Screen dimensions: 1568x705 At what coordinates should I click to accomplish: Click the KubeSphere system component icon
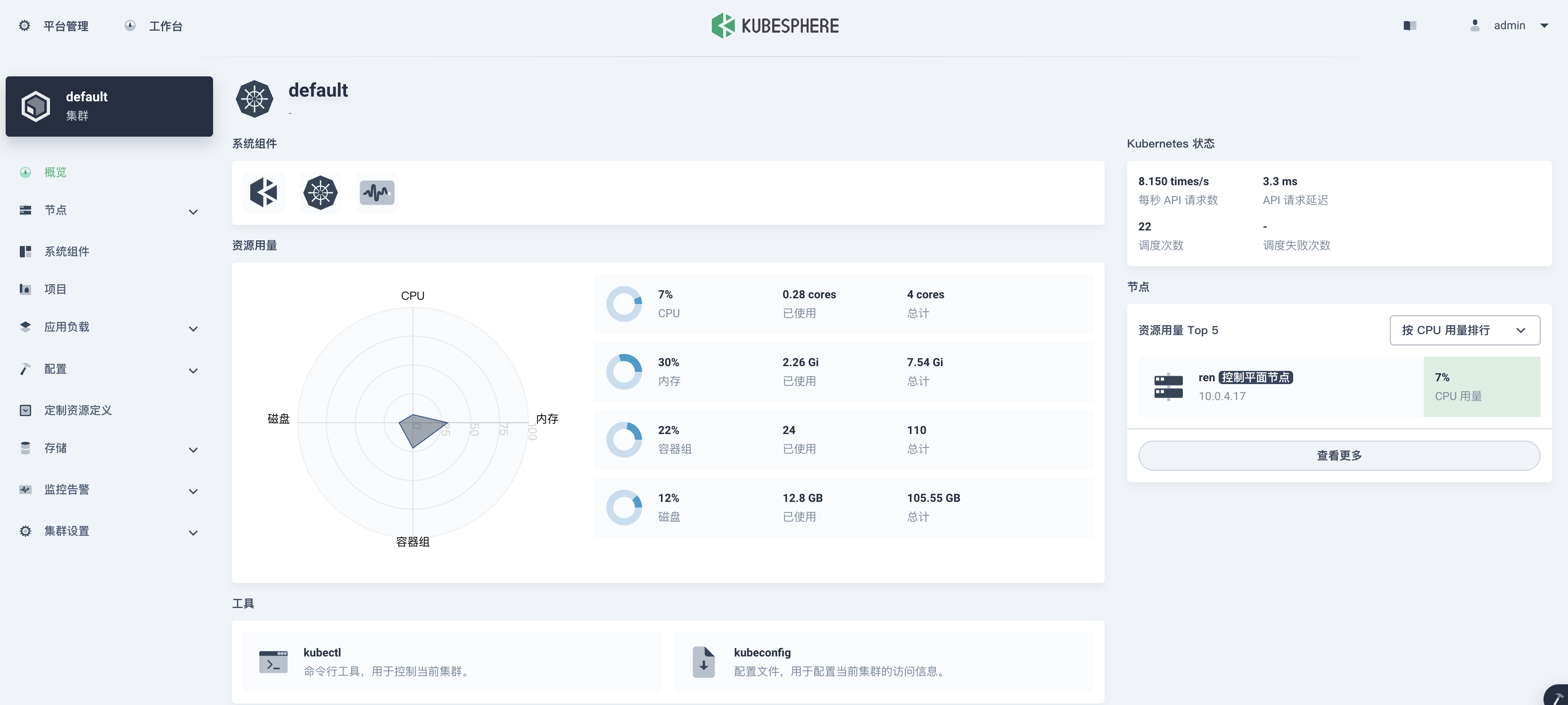[264, 193]
